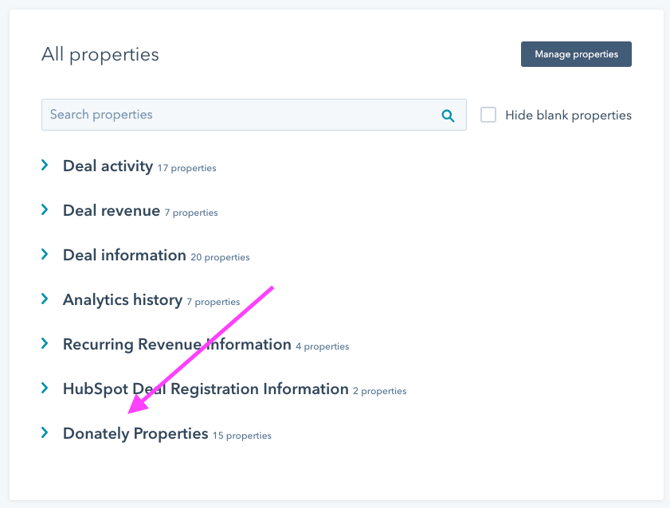Image resolution: width=670 pixels, height=508 pixels.
Task: Expand the Deal activity chevron
Action: point(45,166)
